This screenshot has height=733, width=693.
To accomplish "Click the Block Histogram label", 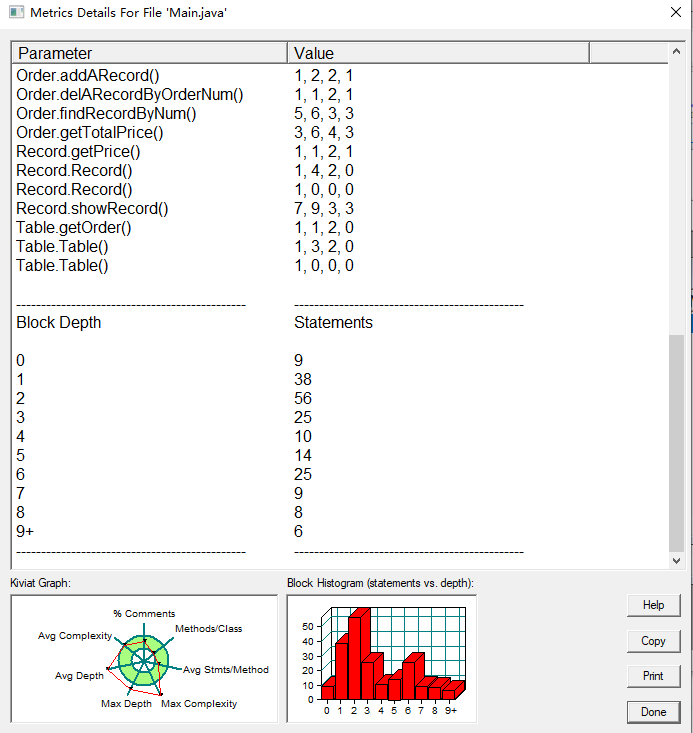I will [380, 583].
